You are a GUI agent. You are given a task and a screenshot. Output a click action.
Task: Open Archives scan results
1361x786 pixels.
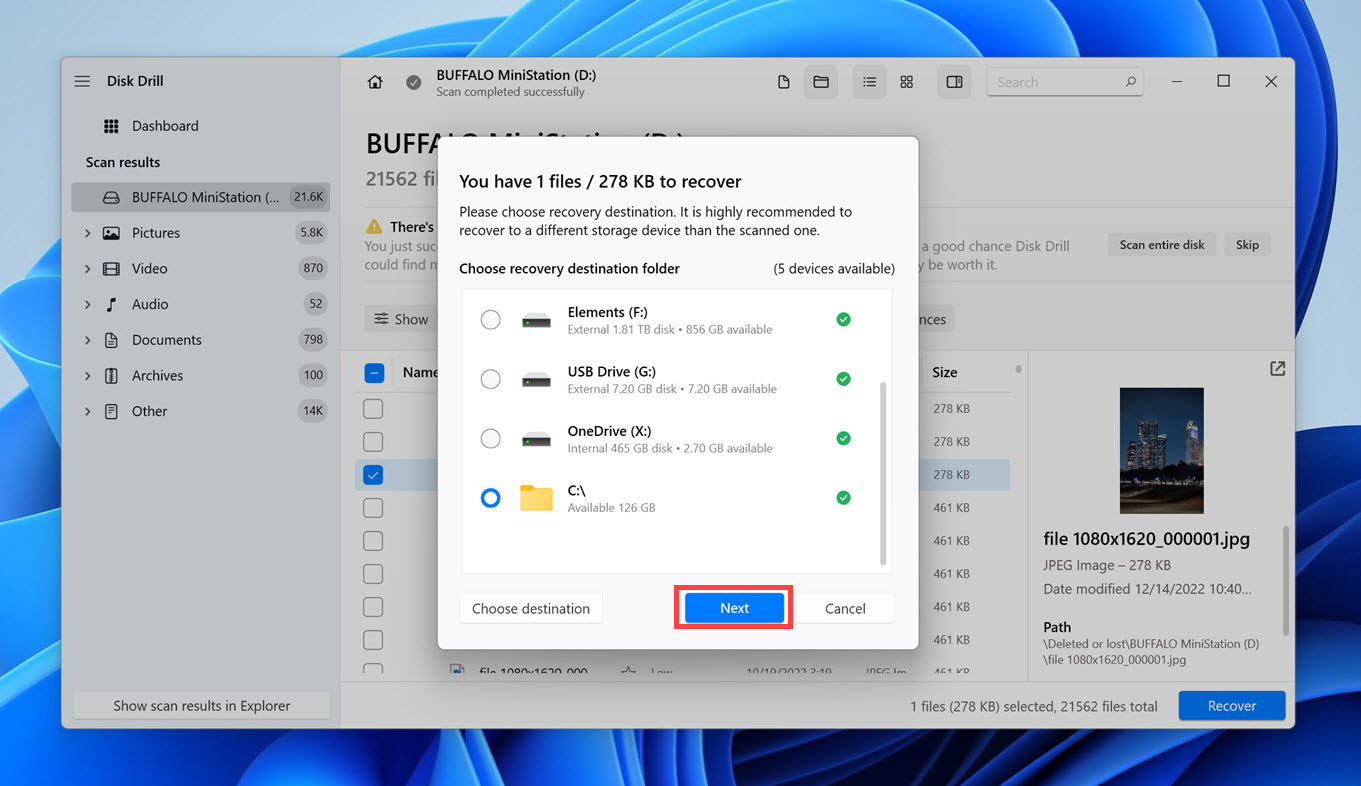(x=200, y=375)
